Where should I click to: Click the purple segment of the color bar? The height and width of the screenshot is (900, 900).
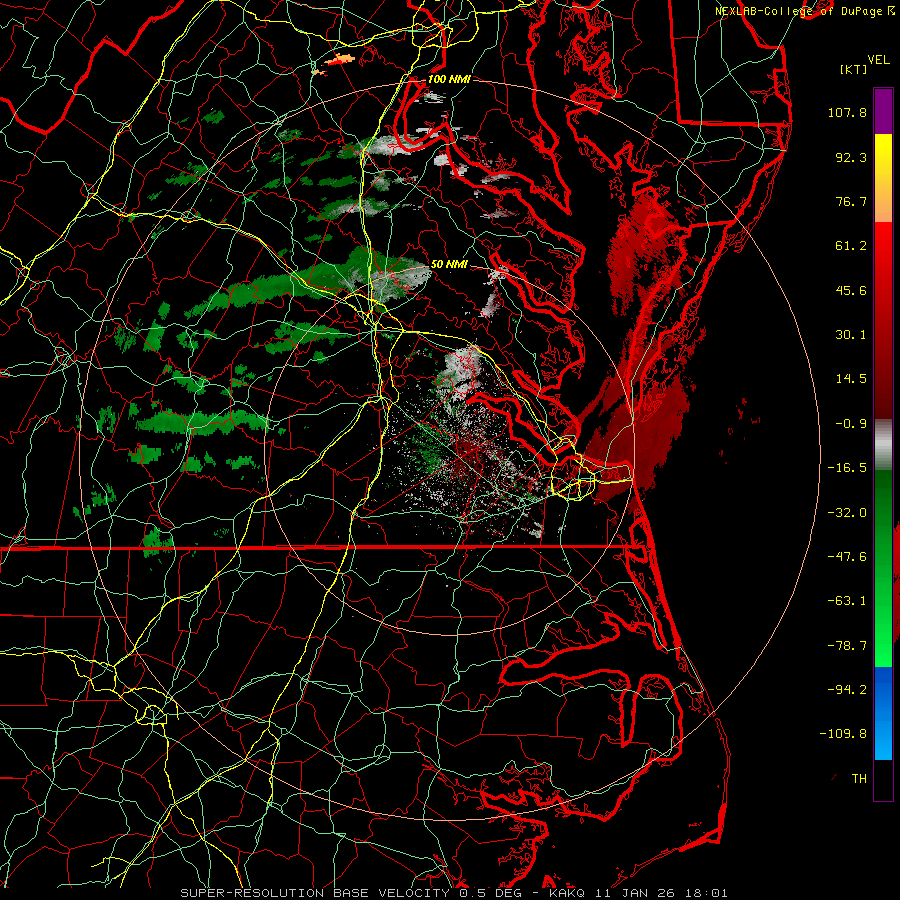883,111
